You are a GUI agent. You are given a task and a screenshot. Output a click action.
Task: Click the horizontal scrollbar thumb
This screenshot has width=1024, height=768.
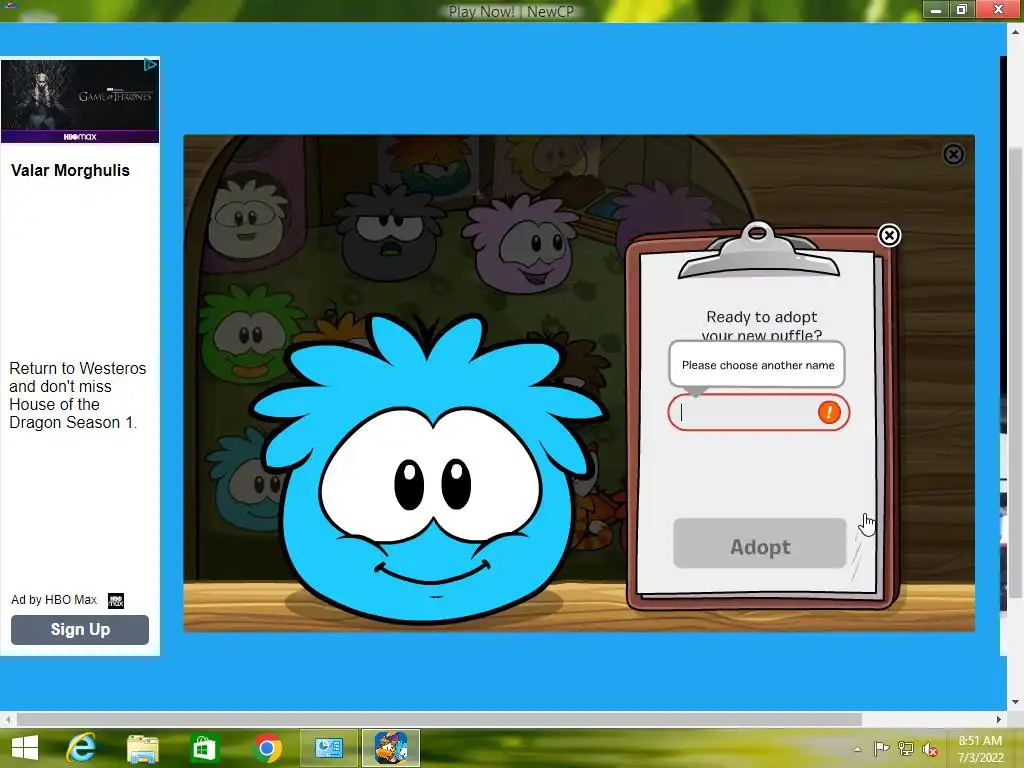439,719
